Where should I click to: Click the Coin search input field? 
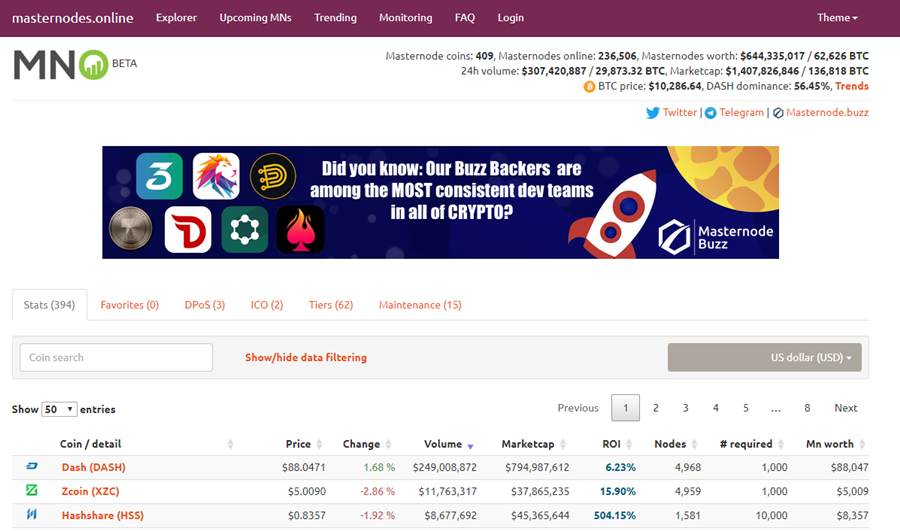116,357
